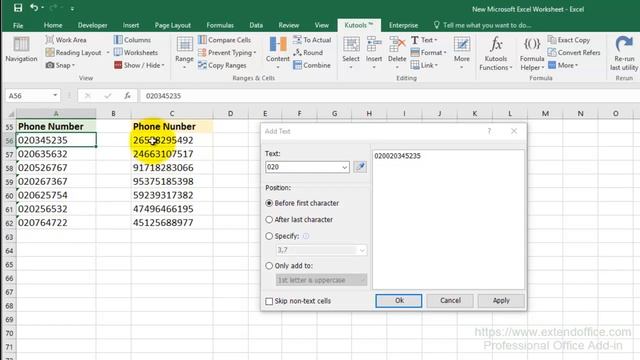Save the workbook

point(18,8)
